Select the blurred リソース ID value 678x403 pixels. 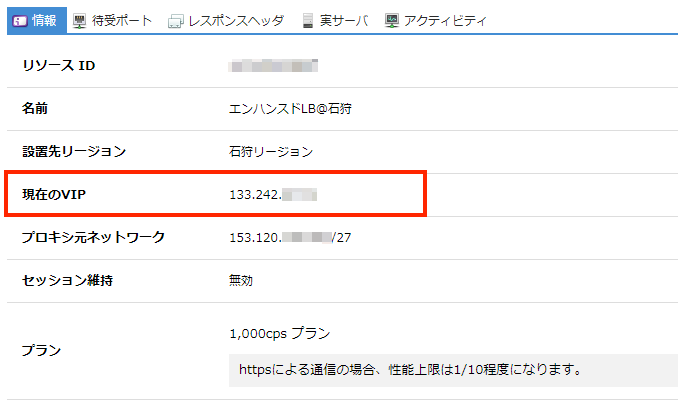tap(273, 66)
